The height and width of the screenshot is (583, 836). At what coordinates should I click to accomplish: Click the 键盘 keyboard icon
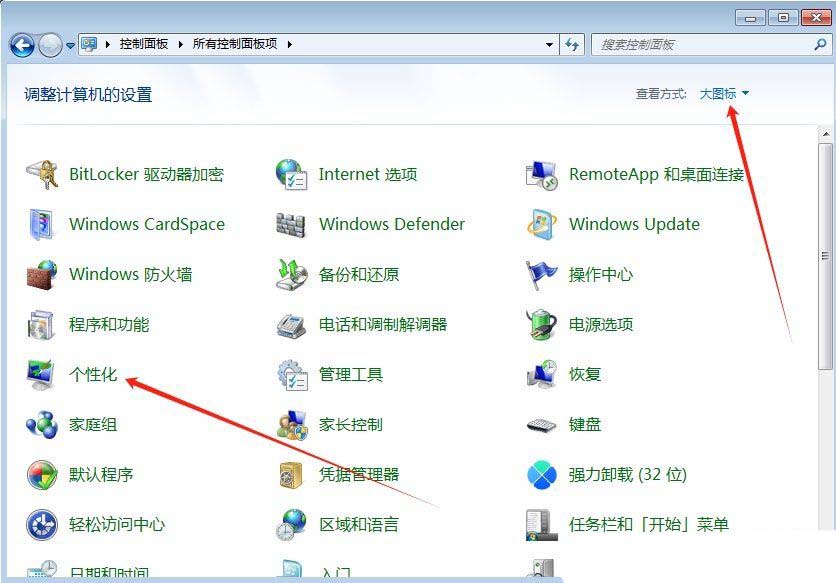[x=541, y=425]
